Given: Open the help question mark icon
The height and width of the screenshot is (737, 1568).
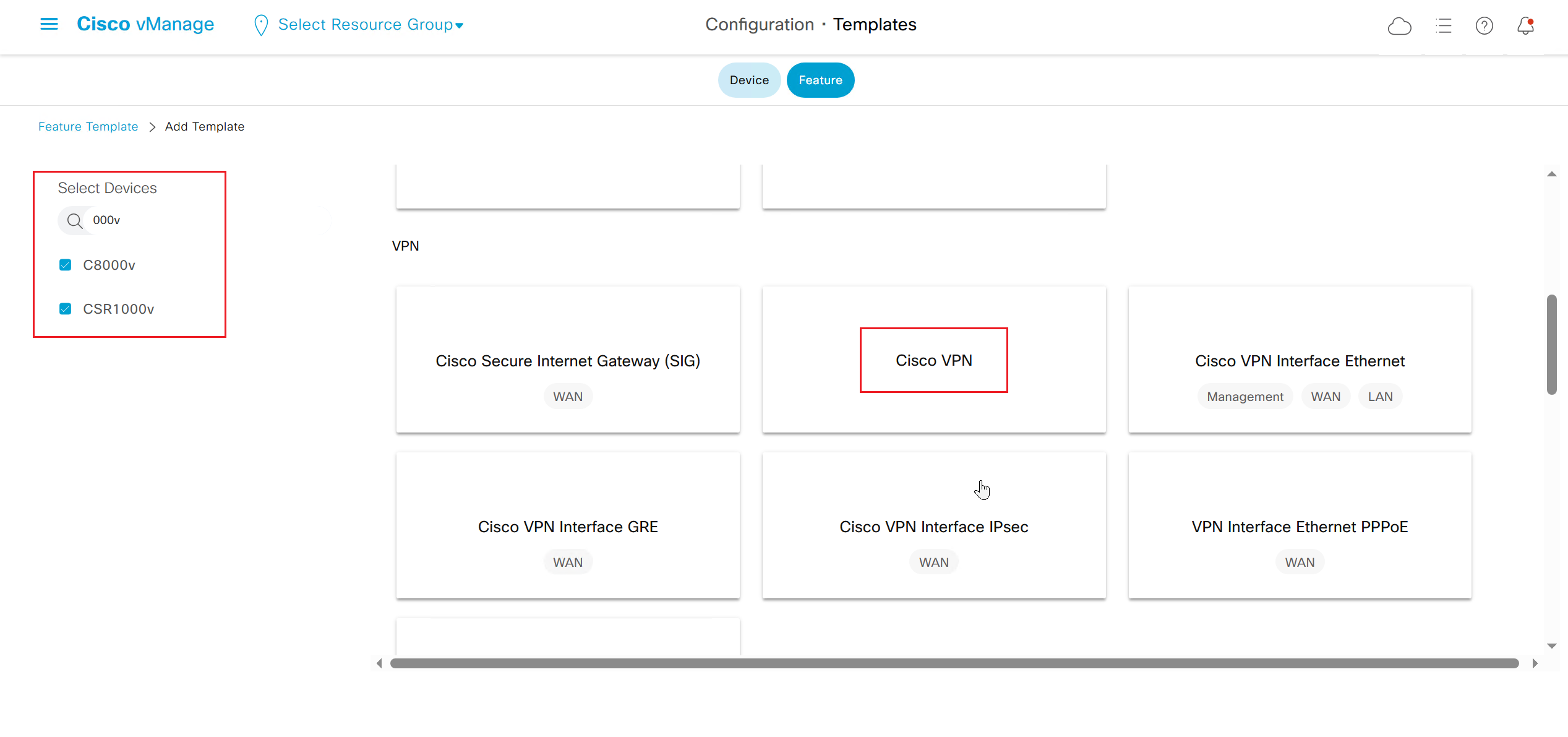Looking at the screenshot, I should click(x=1484, y=26).
